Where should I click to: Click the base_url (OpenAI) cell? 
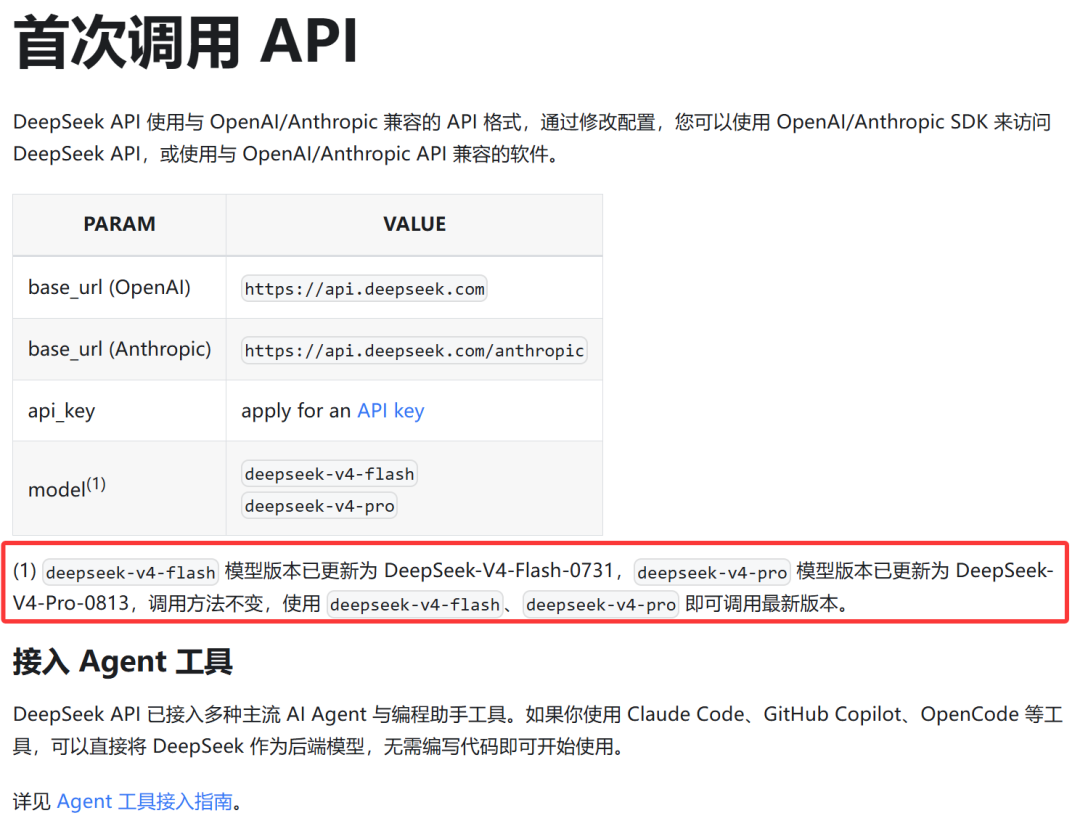coord(119,287)
